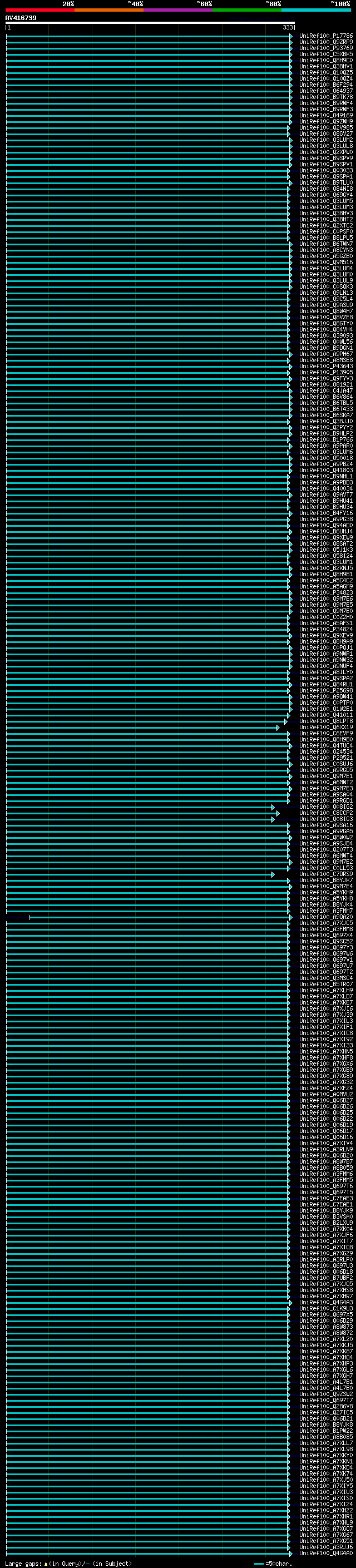Click the UniRef100_A9QA20 alignment bar
This screenshot has width=356, height=1568.
[161, 917]
